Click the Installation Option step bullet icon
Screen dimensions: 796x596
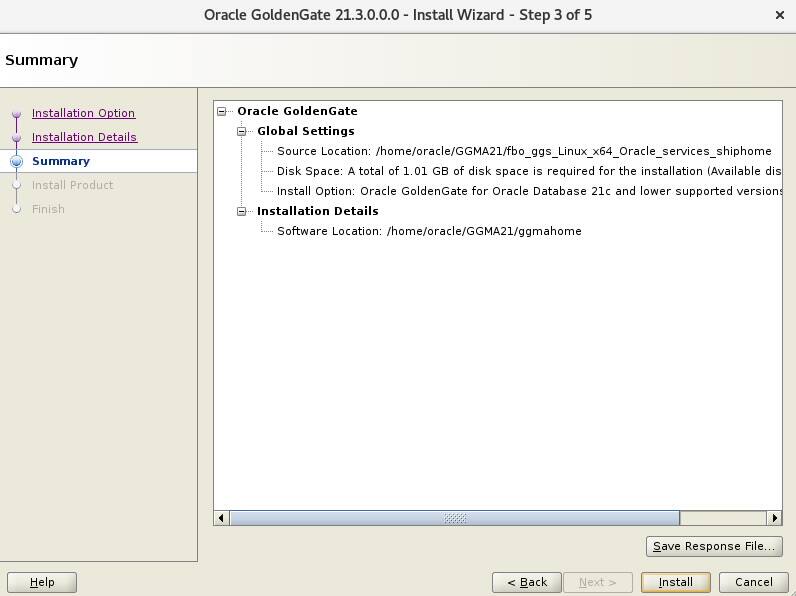(17, 113)
